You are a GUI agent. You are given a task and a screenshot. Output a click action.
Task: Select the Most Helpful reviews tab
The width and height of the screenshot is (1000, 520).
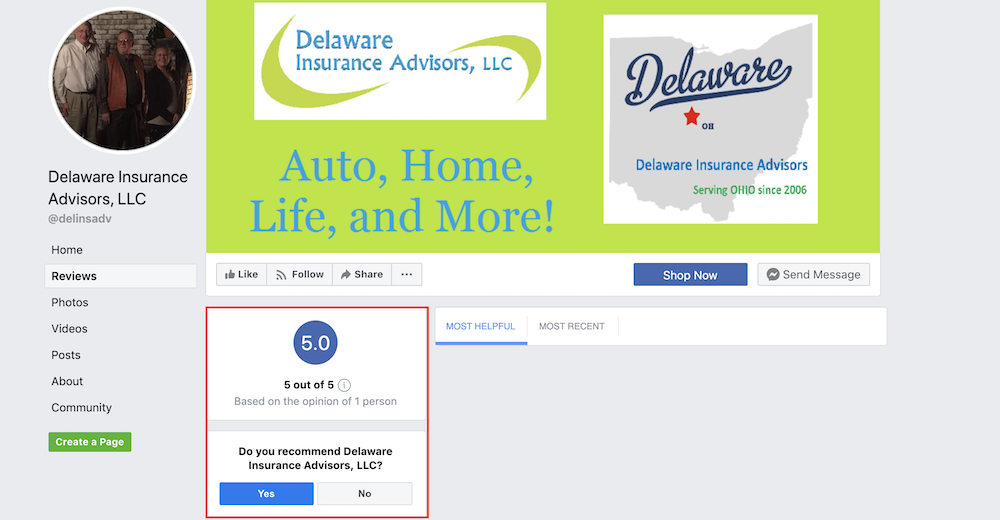(x=481, y=326)
